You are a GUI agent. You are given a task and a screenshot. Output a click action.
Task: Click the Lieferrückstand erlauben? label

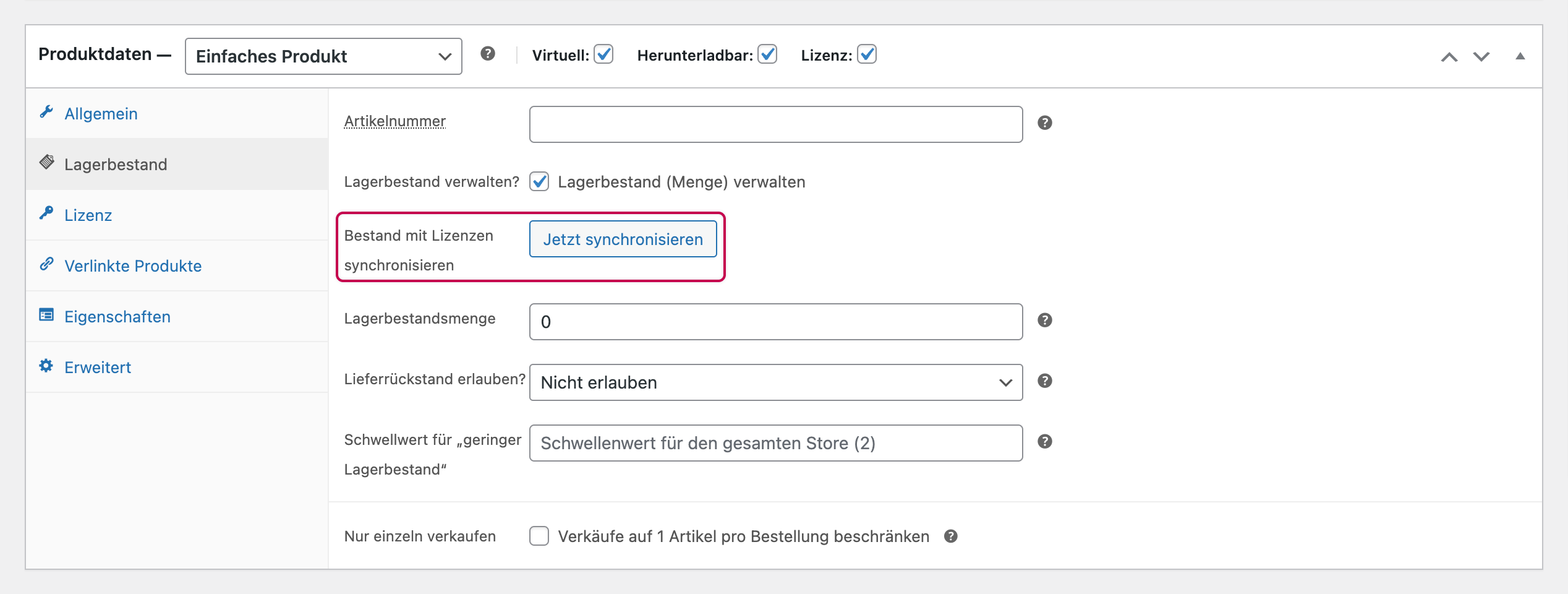(435, 379)
